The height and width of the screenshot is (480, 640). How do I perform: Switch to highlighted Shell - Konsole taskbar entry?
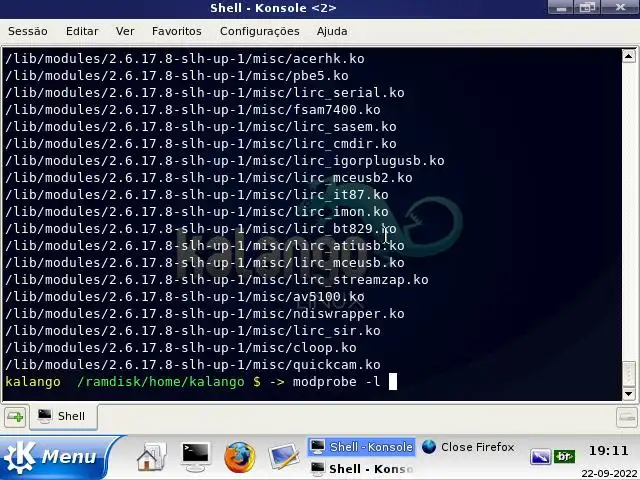[362, 447]
